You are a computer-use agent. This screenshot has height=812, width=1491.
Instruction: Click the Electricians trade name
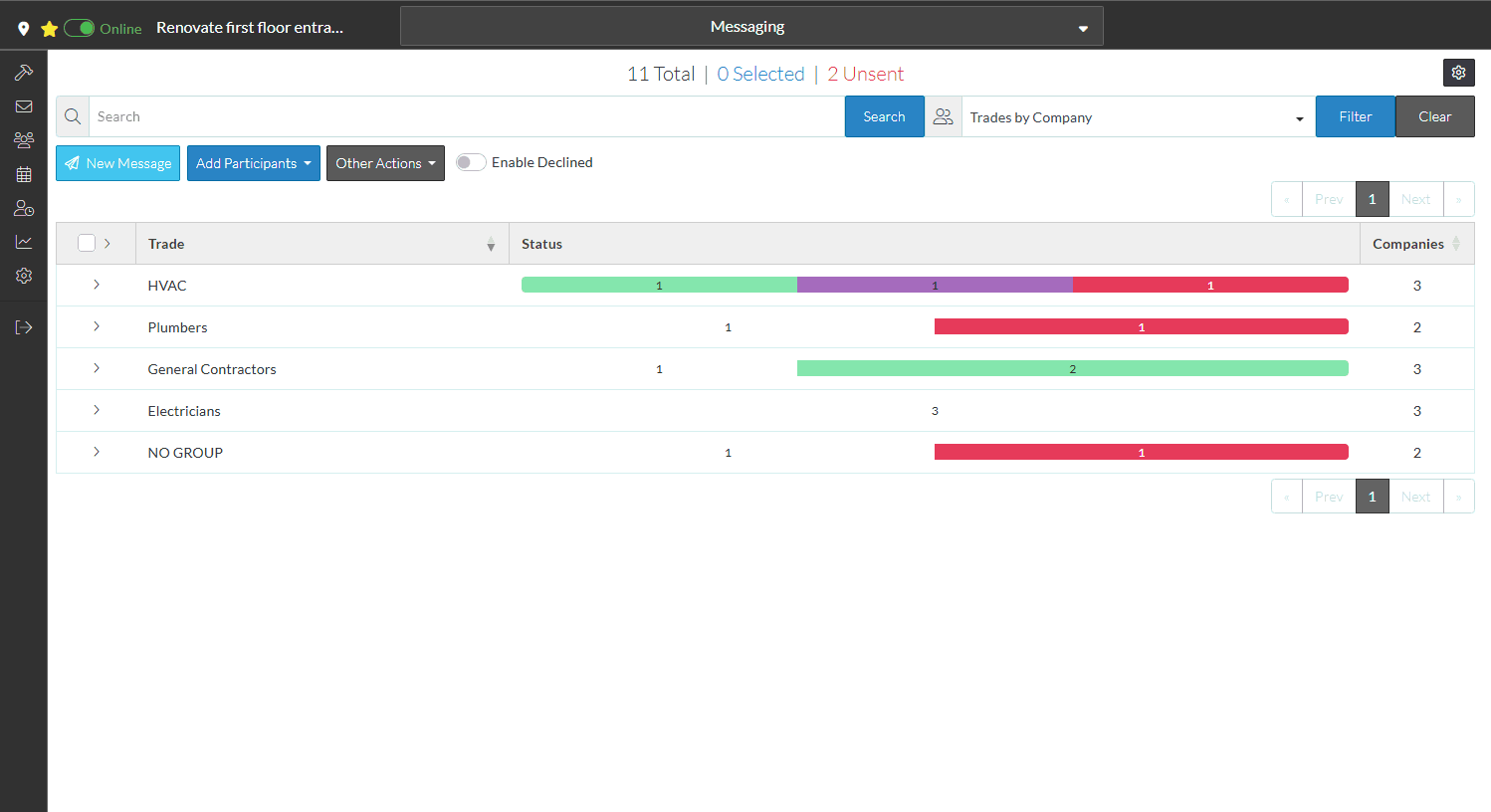point(184,411)
